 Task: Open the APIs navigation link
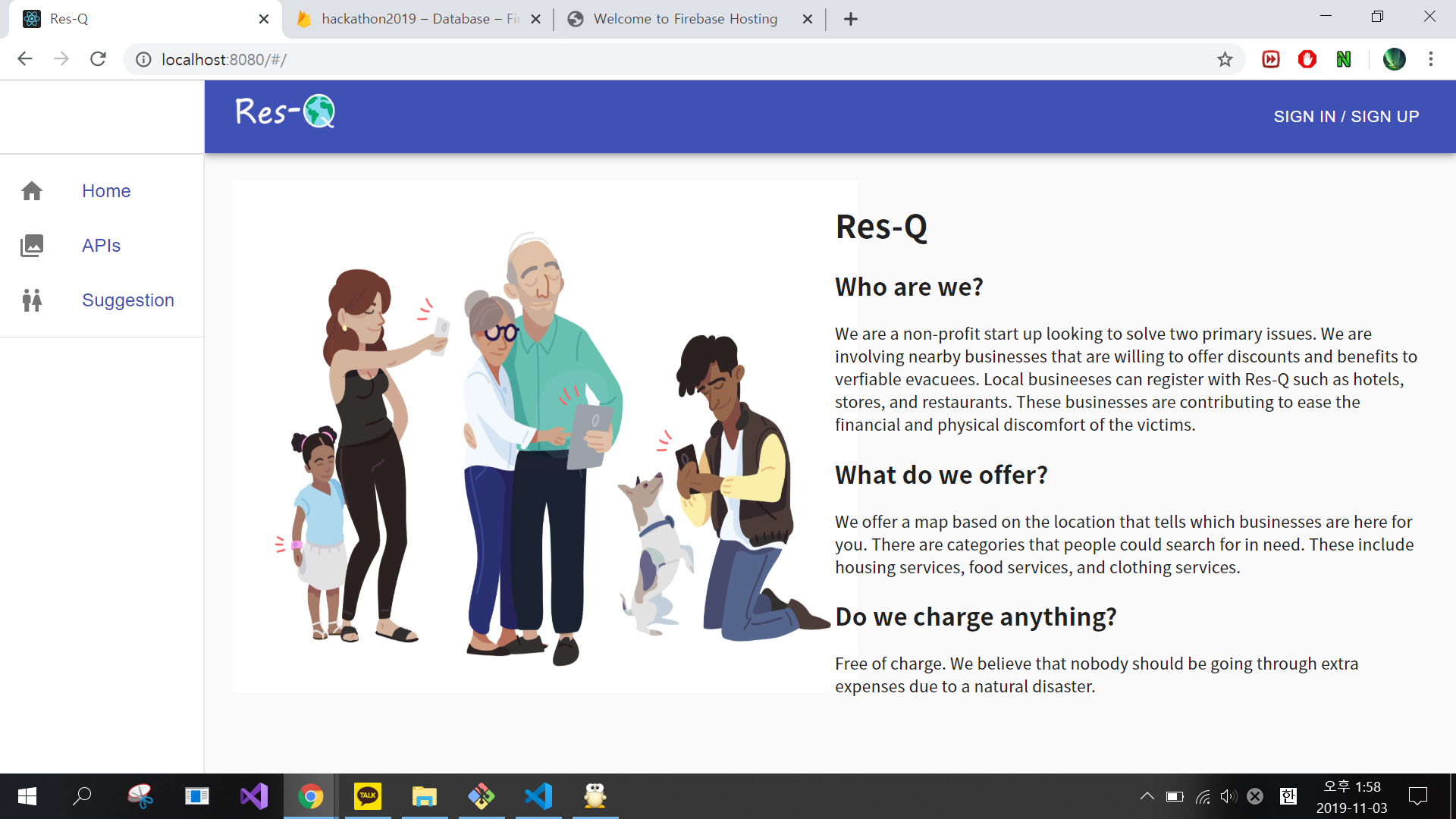101,246
